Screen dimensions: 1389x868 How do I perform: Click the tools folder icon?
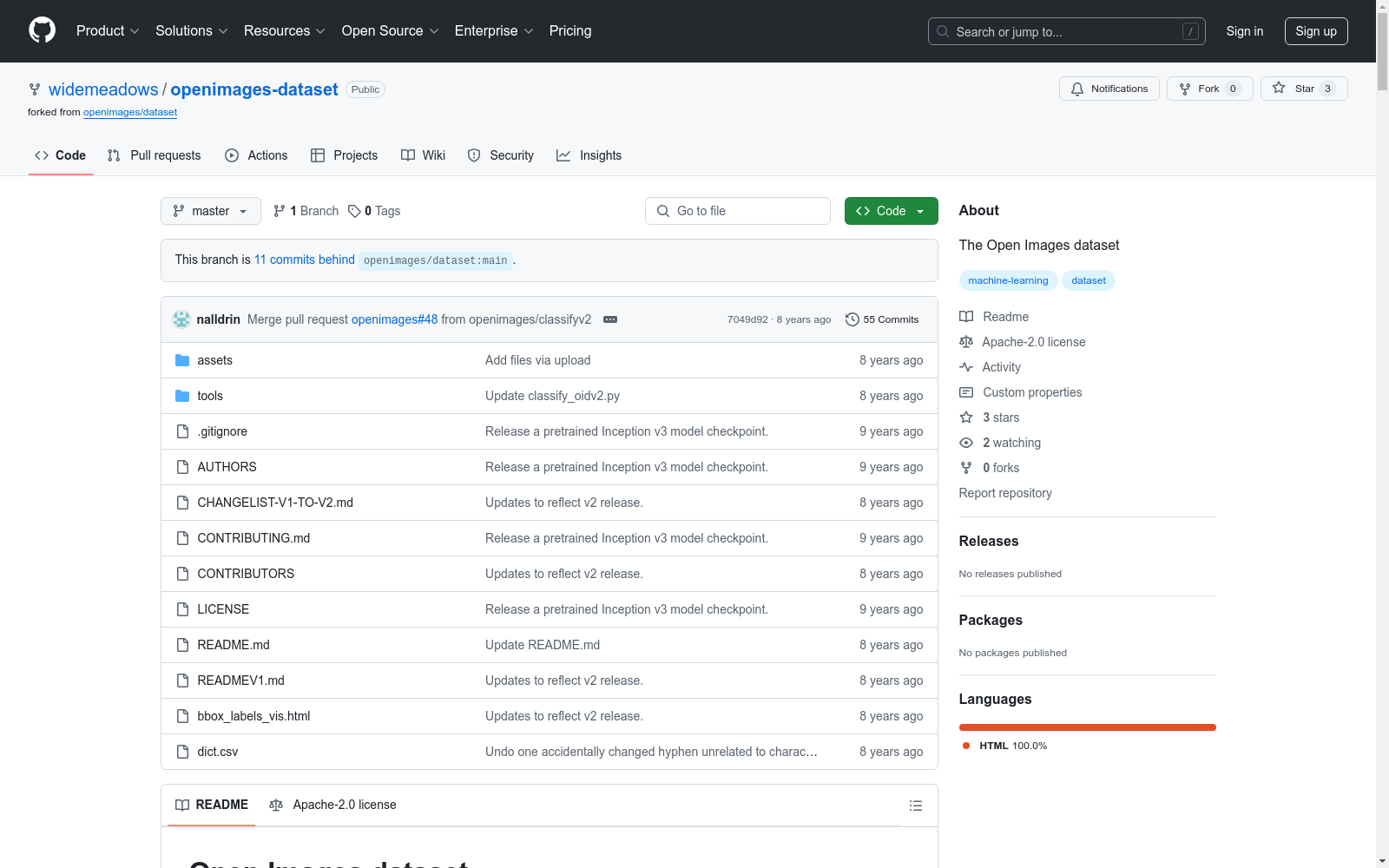click(182, 396)
